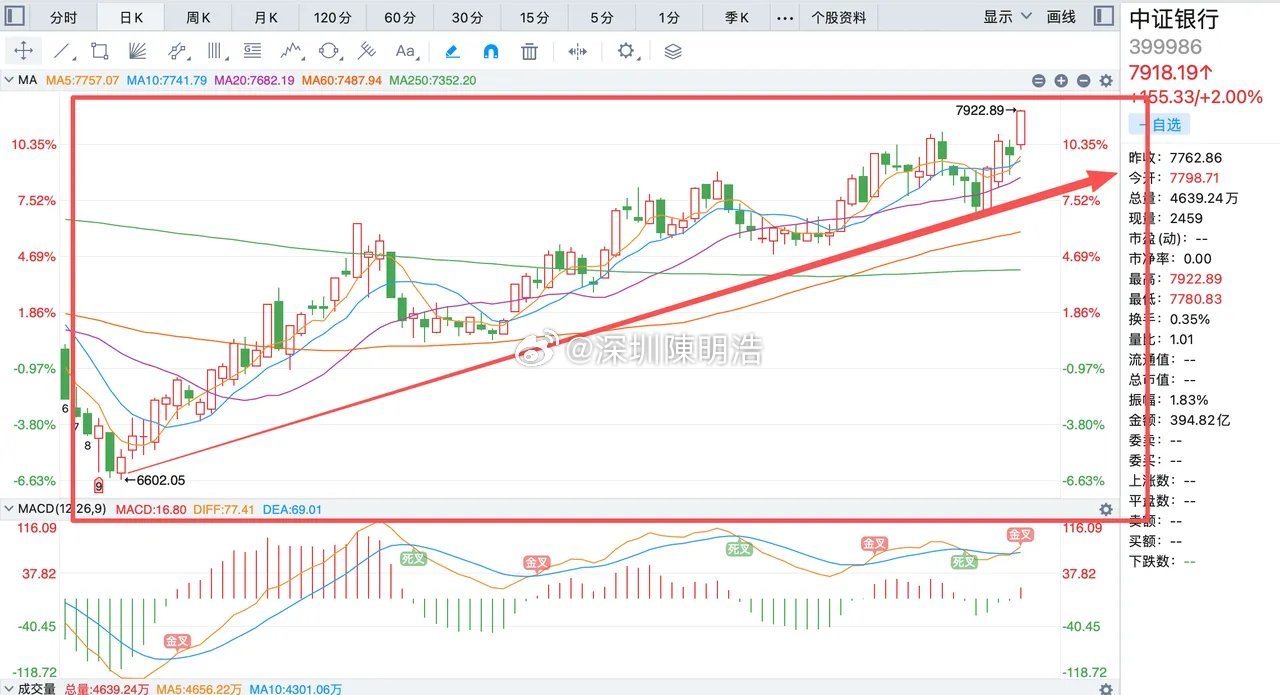Switch to the 分时 tab
The height and width of the screenshot is (695, 1280).
(x=62, y=17)
